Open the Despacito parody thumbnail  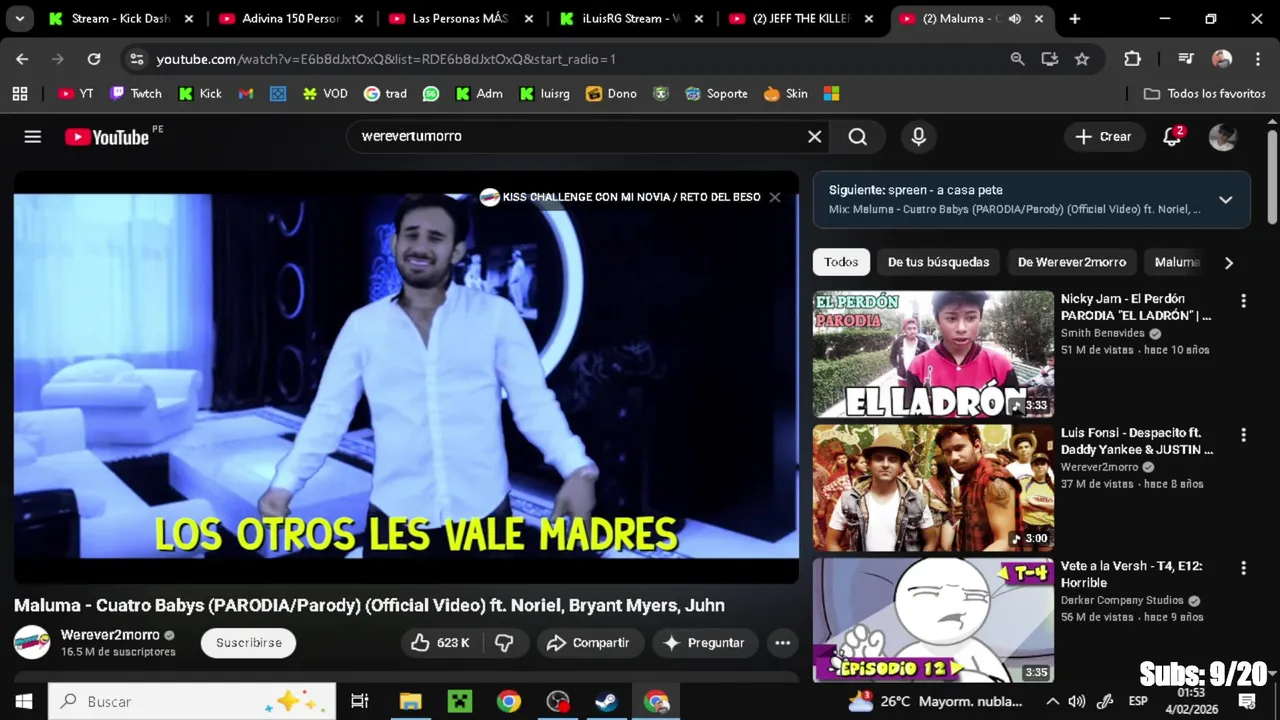(933, 488)
